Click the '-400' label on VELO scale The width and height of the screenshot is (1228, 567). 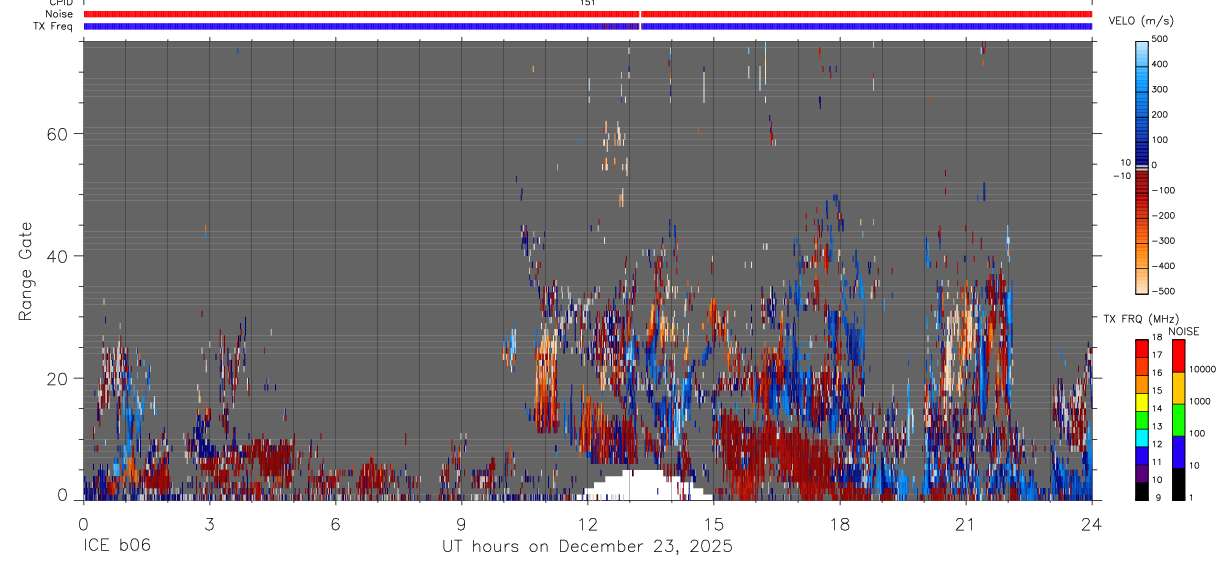(x=1161, y=266)
